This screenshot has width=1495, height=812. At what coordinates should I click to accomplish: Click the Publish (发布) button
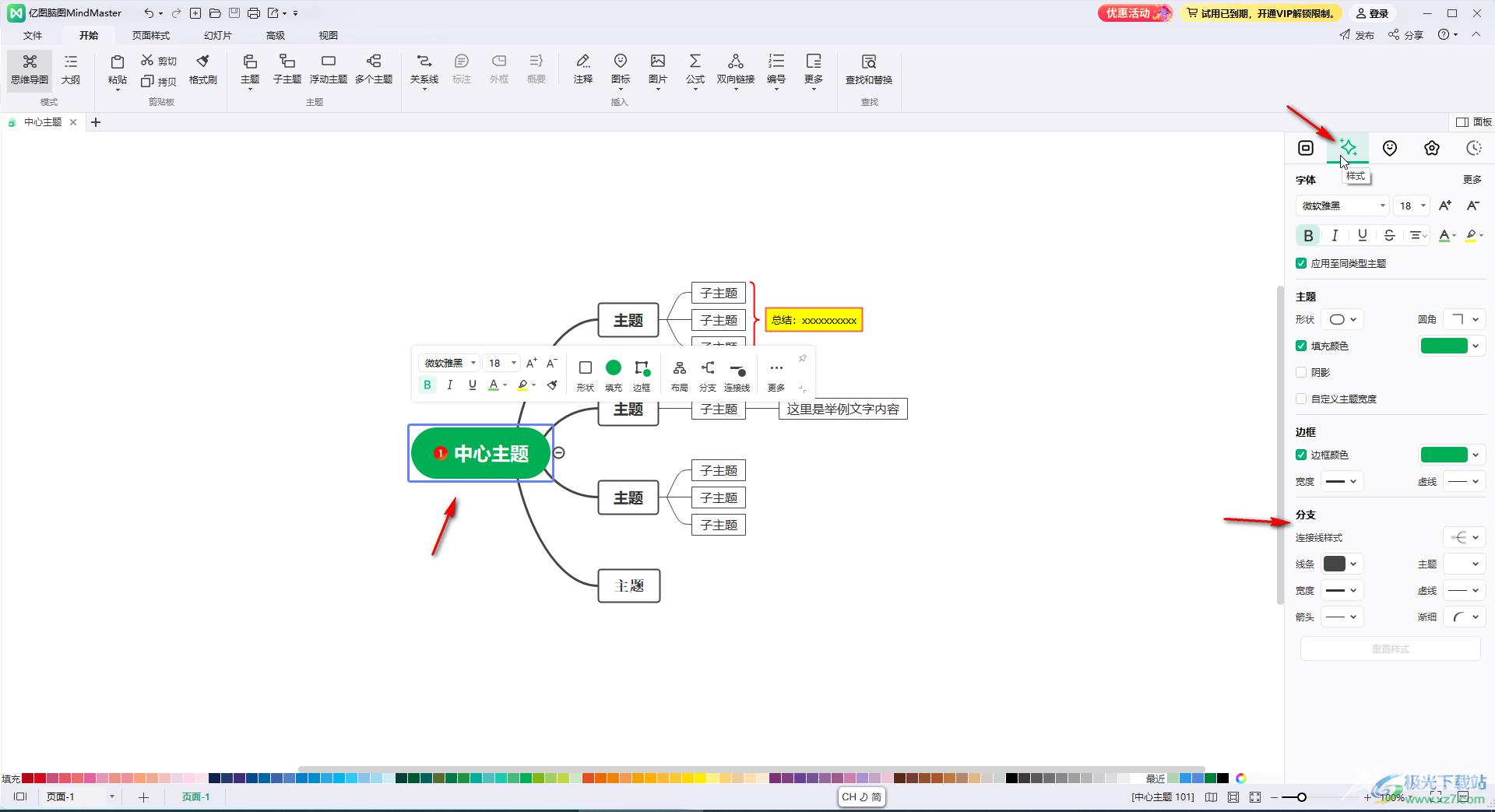coord(1356,35)
